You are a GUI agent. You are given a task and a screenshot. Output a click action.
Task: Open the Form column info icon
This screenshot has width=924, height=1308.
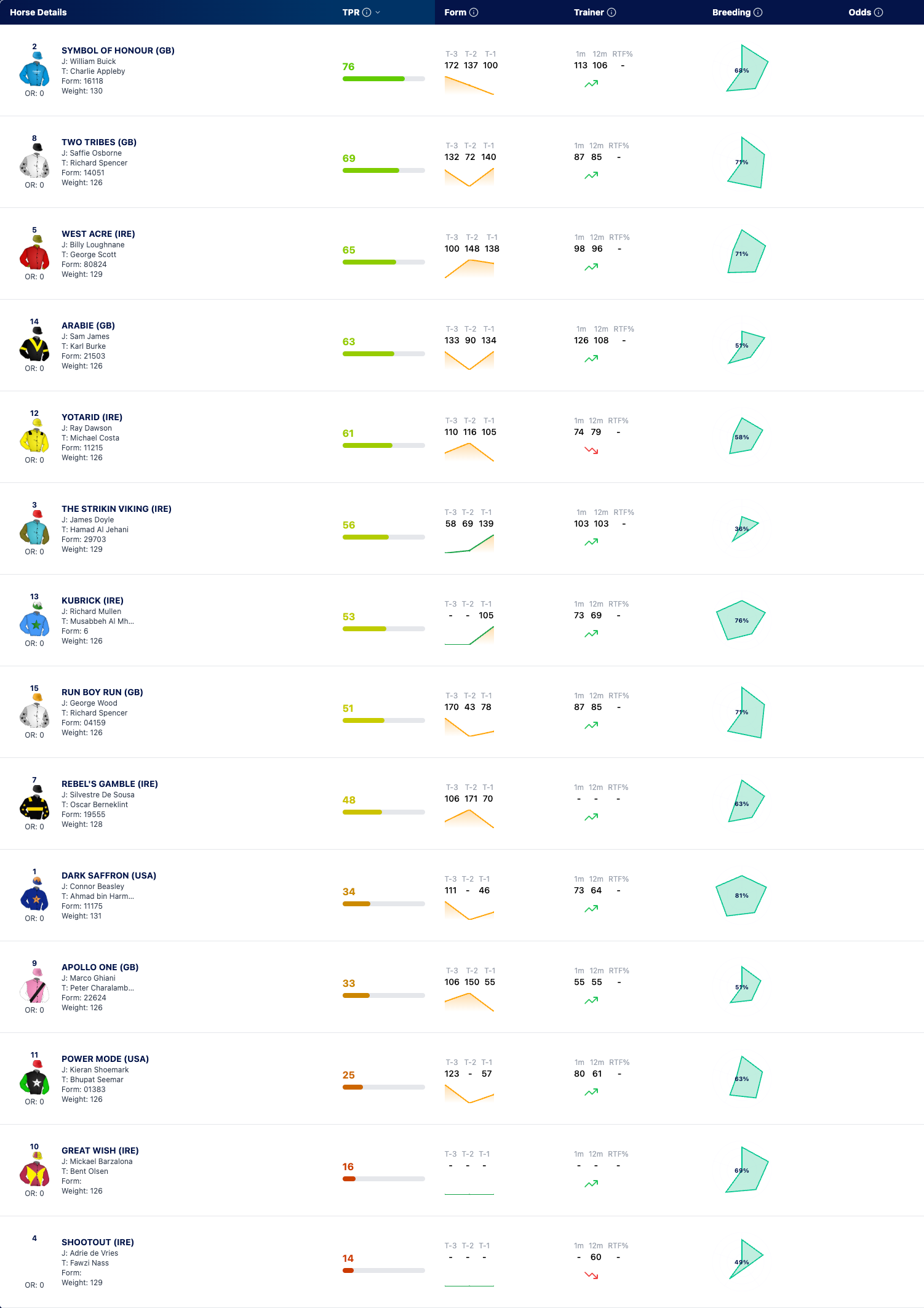click(x=474, y=12)
